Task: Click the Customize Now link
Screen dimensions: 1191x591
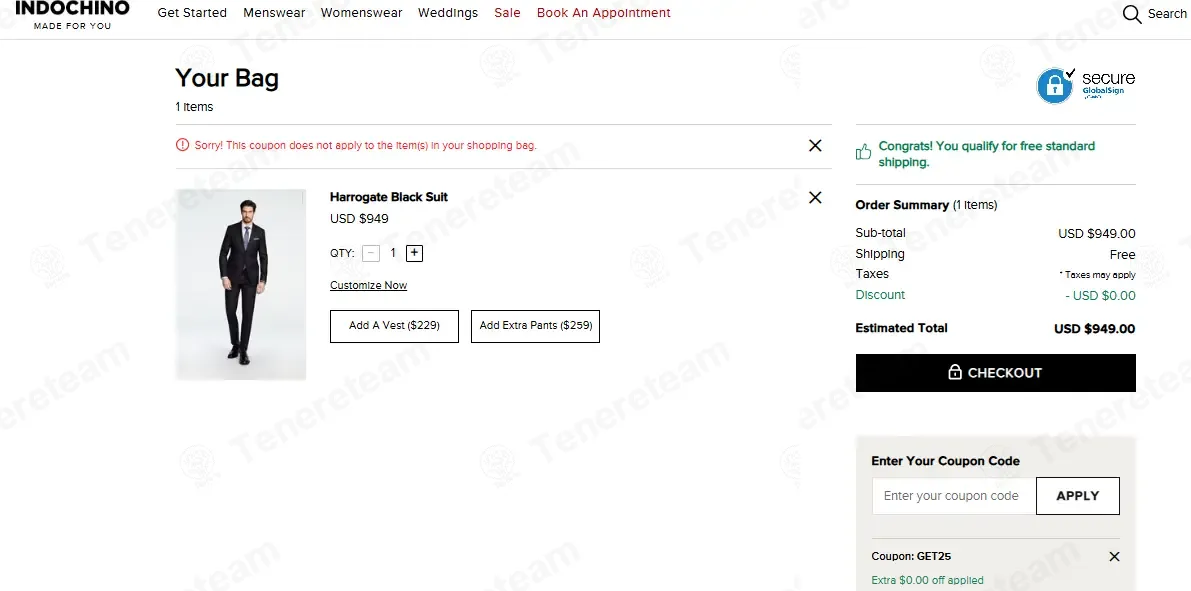Action: pyautogui.click(x=368, y=286)
